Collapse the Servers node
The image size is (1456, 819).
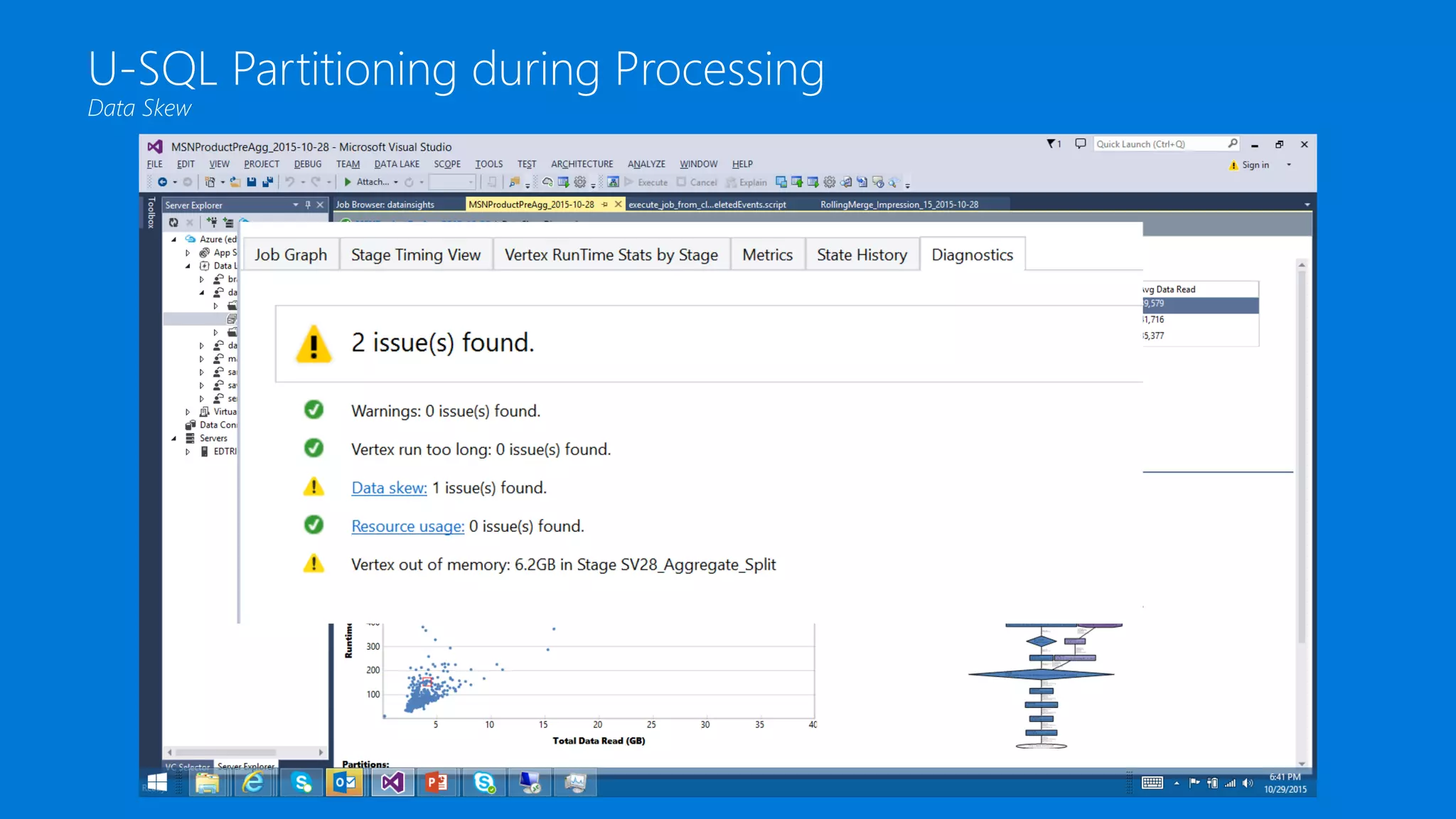pyautogui.click(x=173, y=439)
